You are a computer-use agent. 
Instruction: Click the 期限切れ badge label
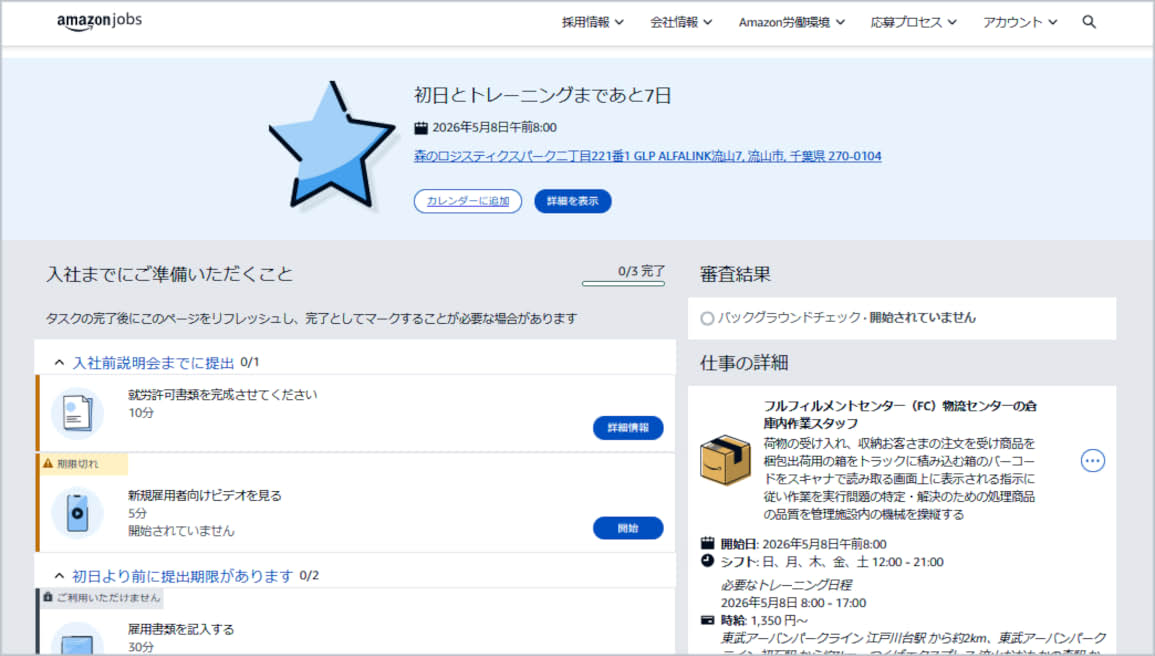tap(77, 463)
